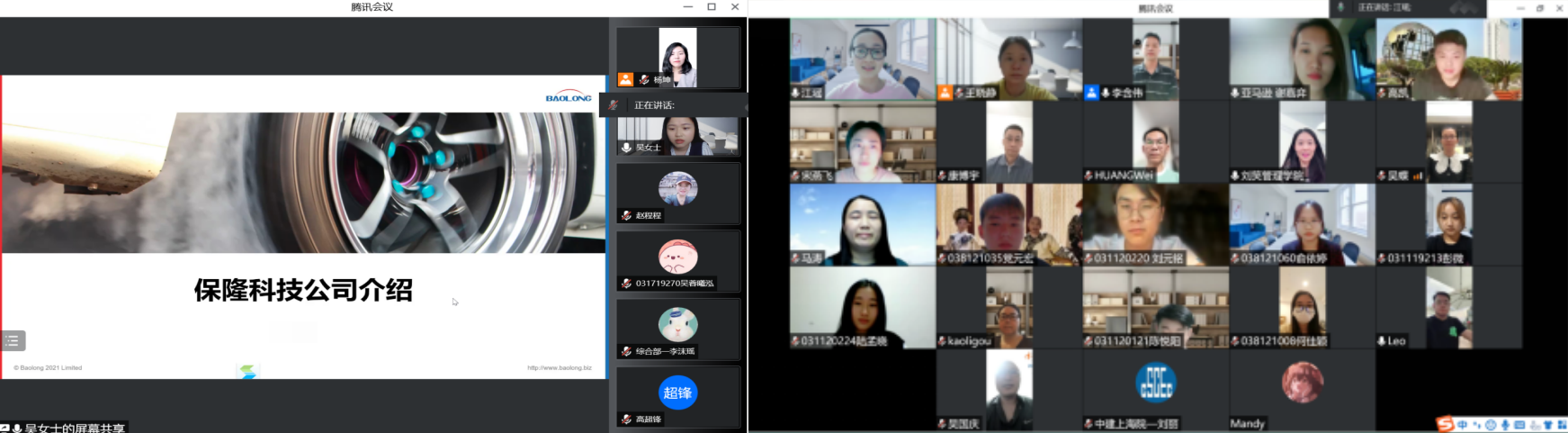Click muted mic icon beside 综合部 participant
Screen dimensions: 1568x433
coord(626,352)
